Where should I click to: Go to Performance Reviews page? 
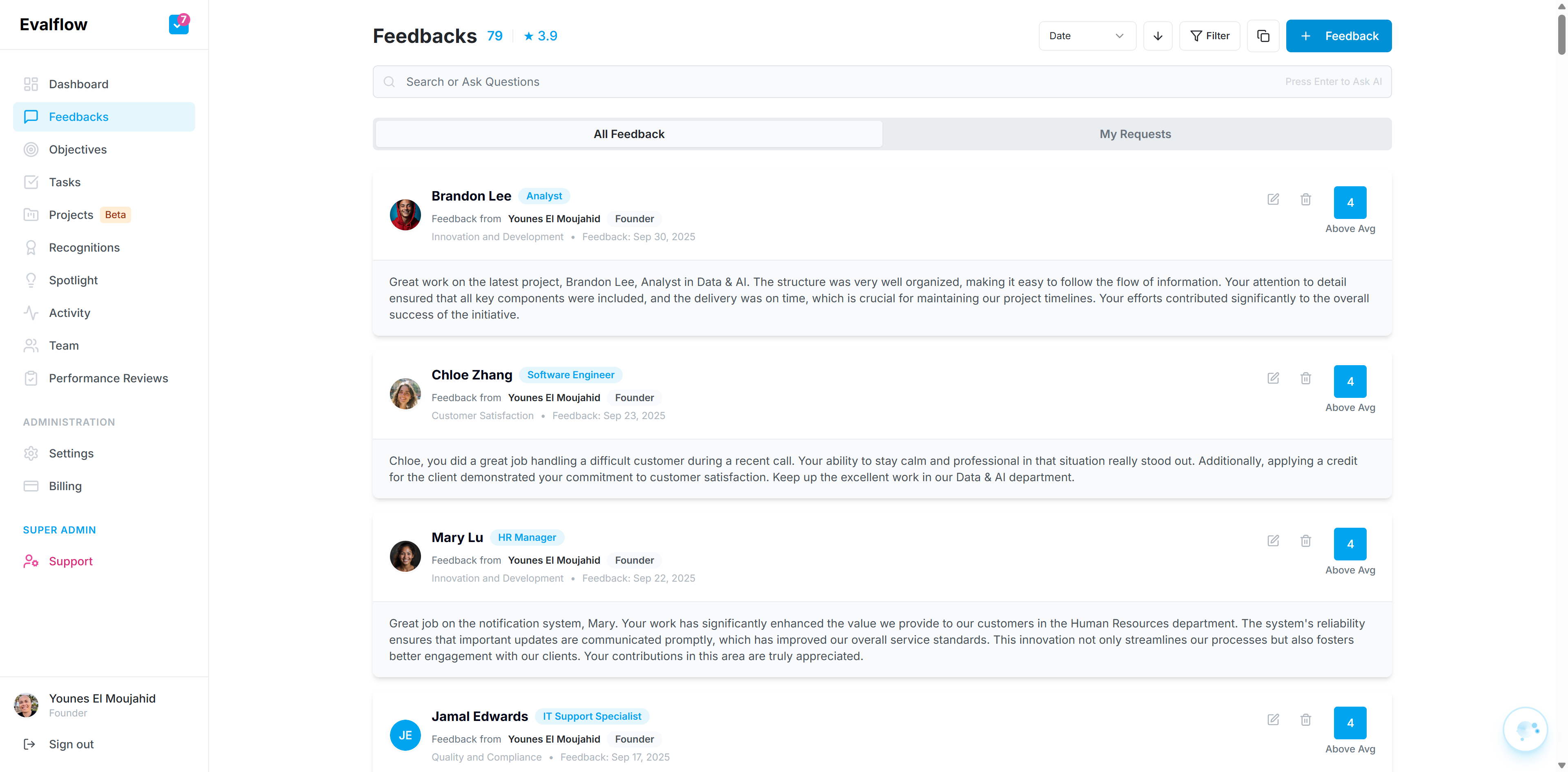coord(108,378)
